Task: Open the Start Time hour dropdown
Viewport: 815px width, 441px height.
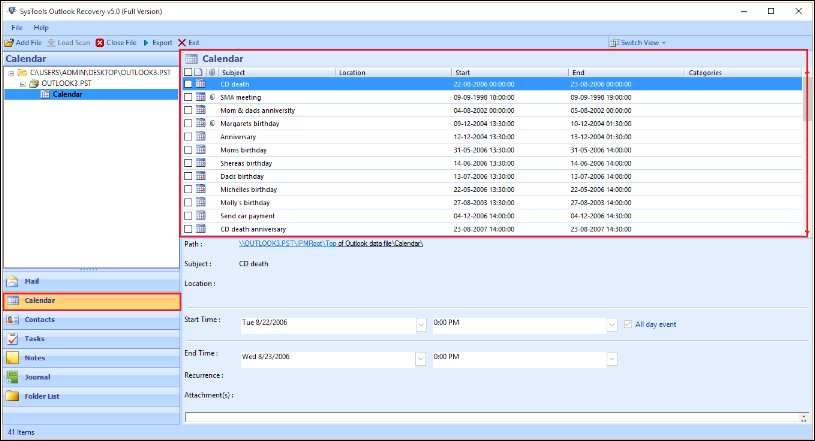Action: [x=612, y=325]
